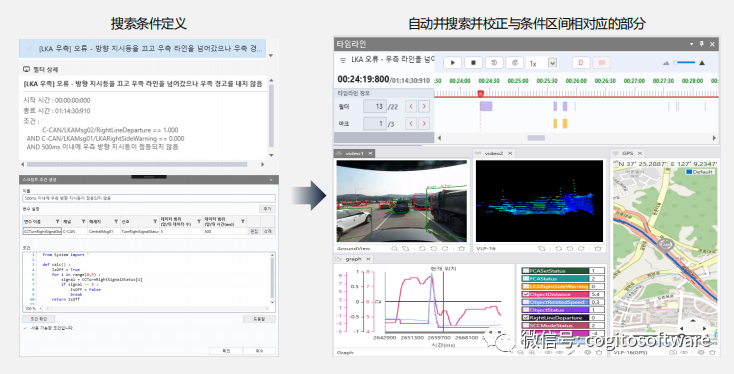Toggle the Default route legend on map

[x=700, y=172]
